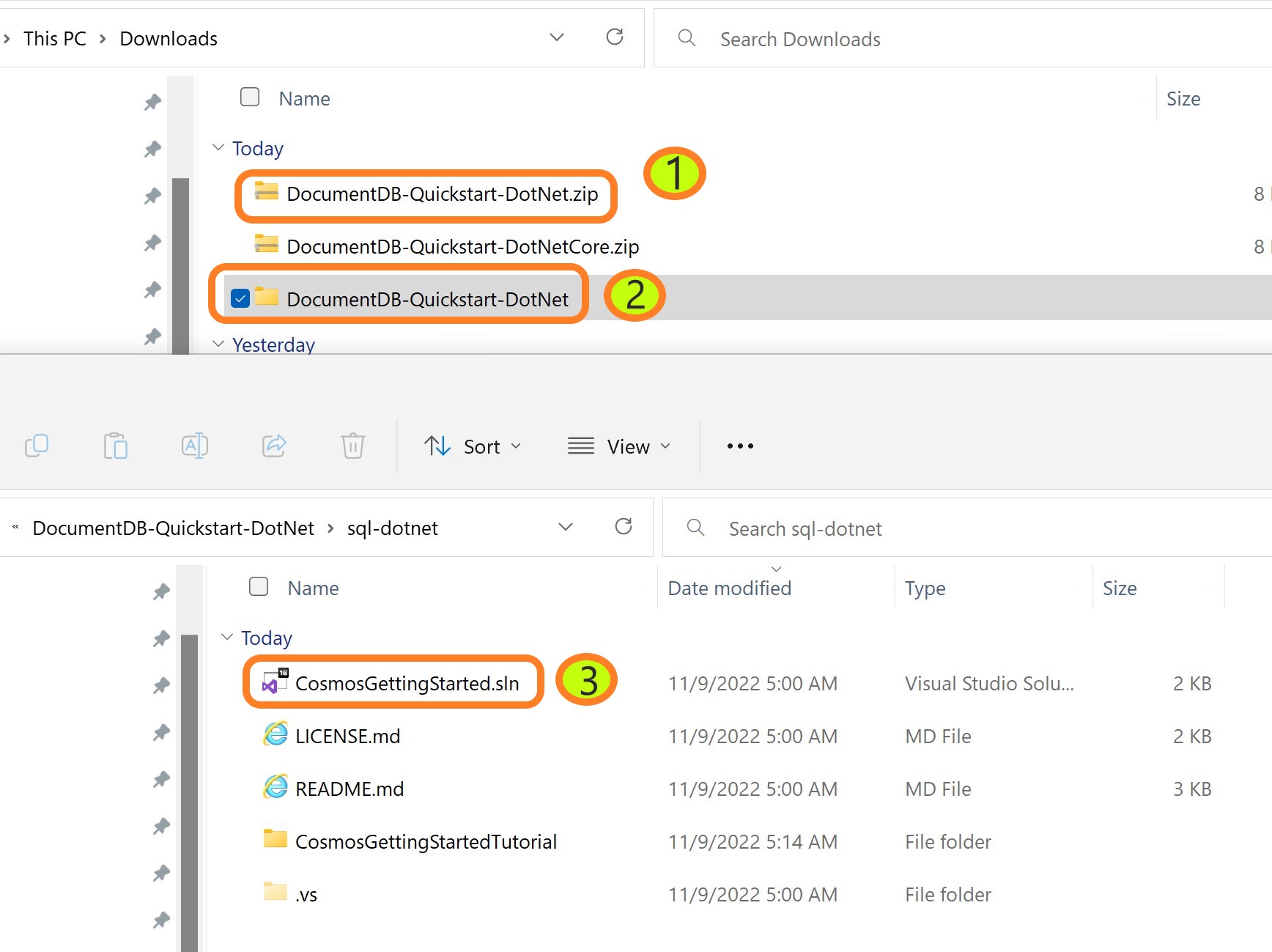1272x952 pixels.
Task: Click This PC in the breadcrumb
Action: click(55, 38)
